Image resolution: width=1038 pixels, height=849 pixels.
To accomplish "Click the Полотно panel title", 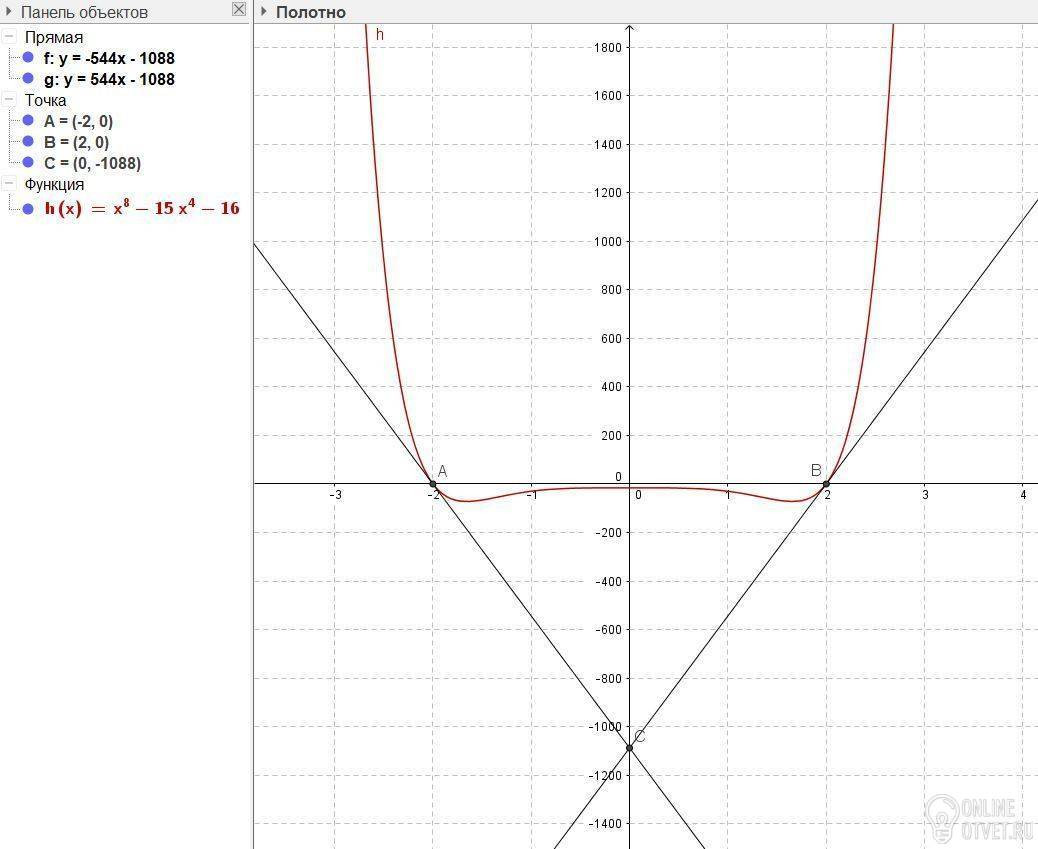I will [x=311, y=12].
